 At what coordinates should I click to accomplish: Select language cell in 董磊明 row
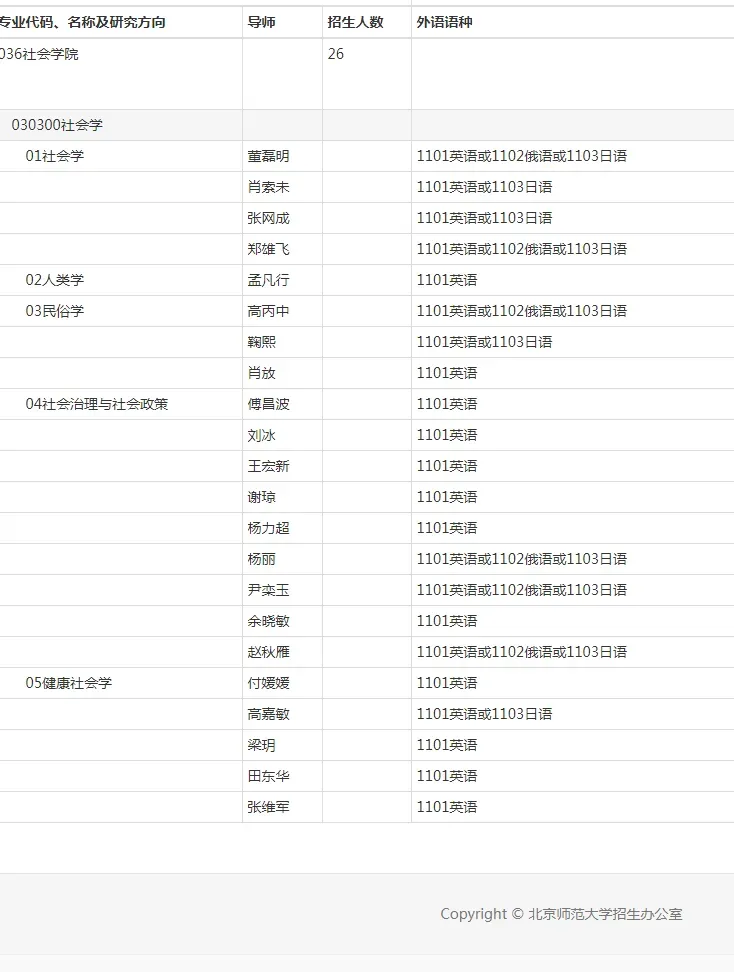point(521,156)
